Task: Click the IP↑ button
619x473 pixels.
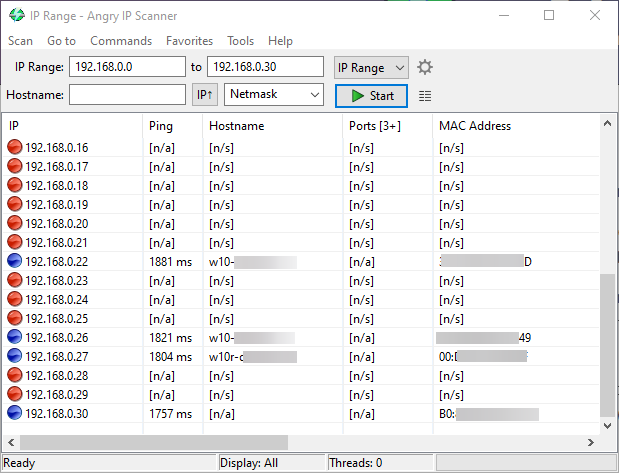Action: tap(204, 95)
